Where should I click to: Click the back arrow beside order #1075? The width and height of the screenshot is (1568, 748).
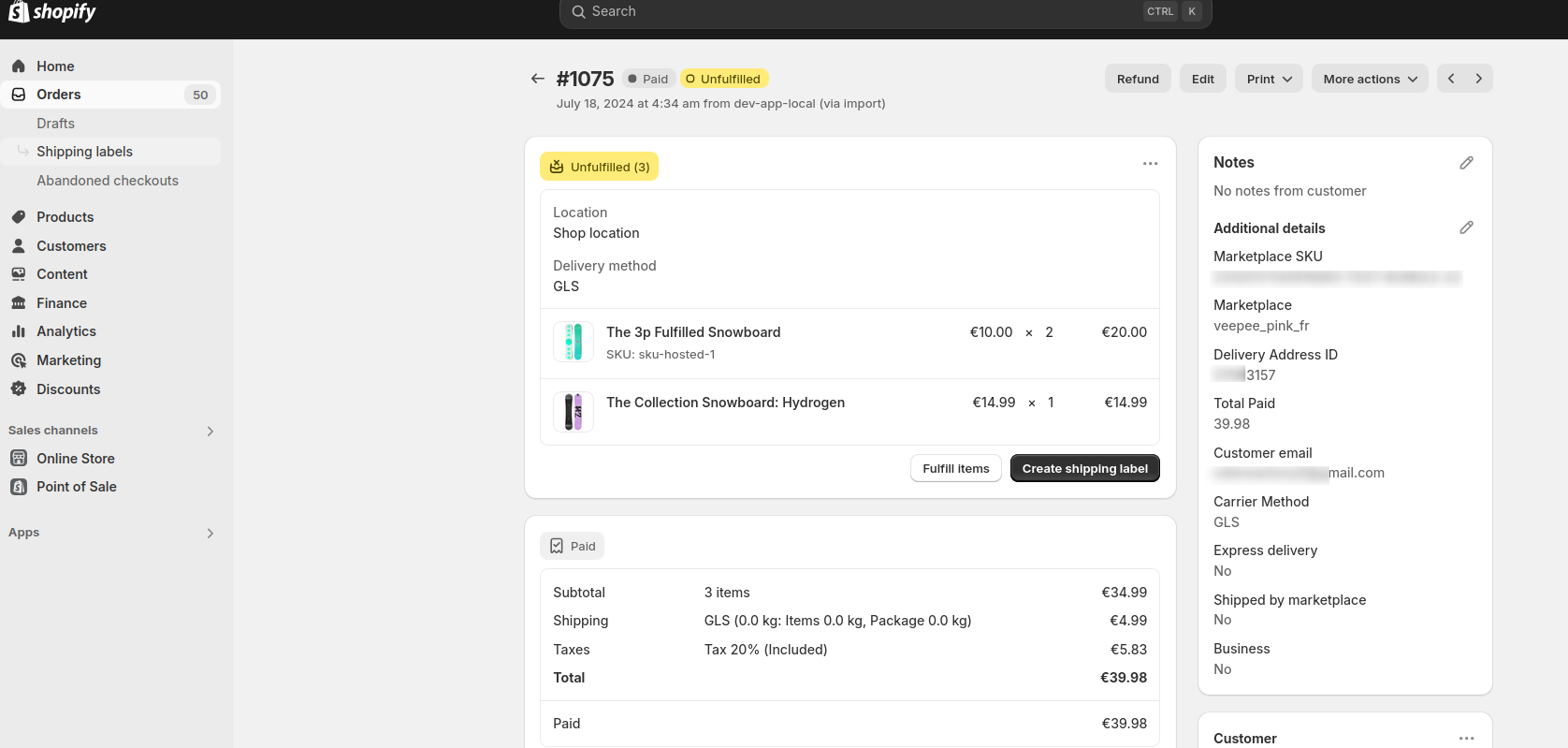537,79
